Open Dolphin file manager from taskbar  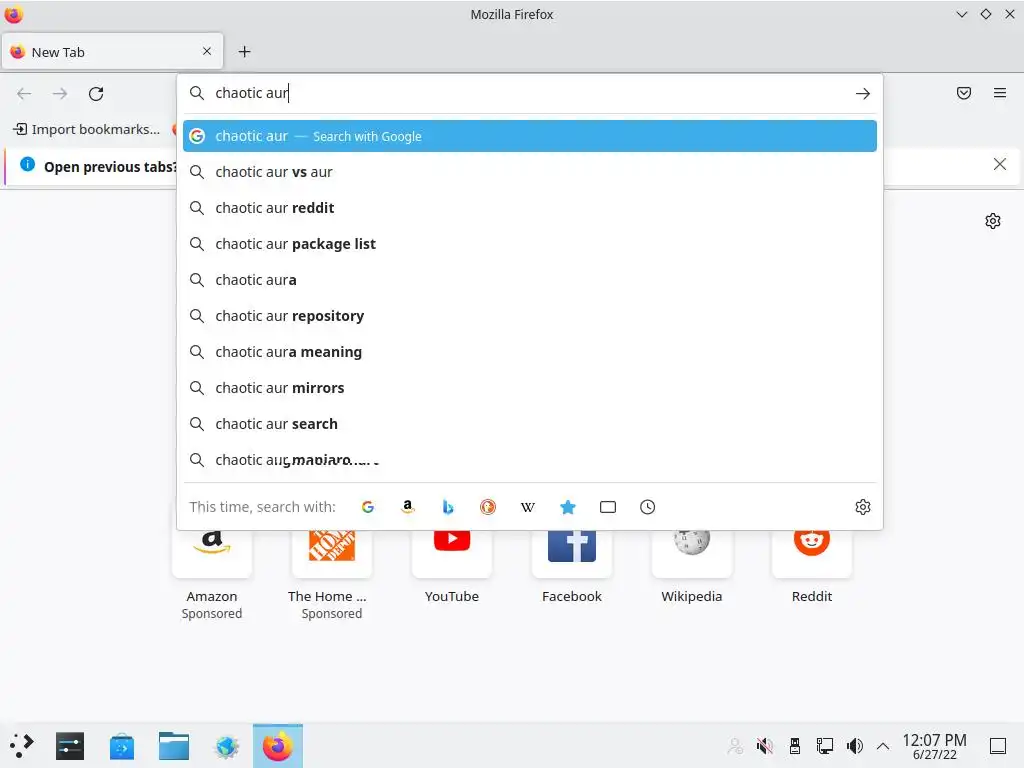pos(174,746)
